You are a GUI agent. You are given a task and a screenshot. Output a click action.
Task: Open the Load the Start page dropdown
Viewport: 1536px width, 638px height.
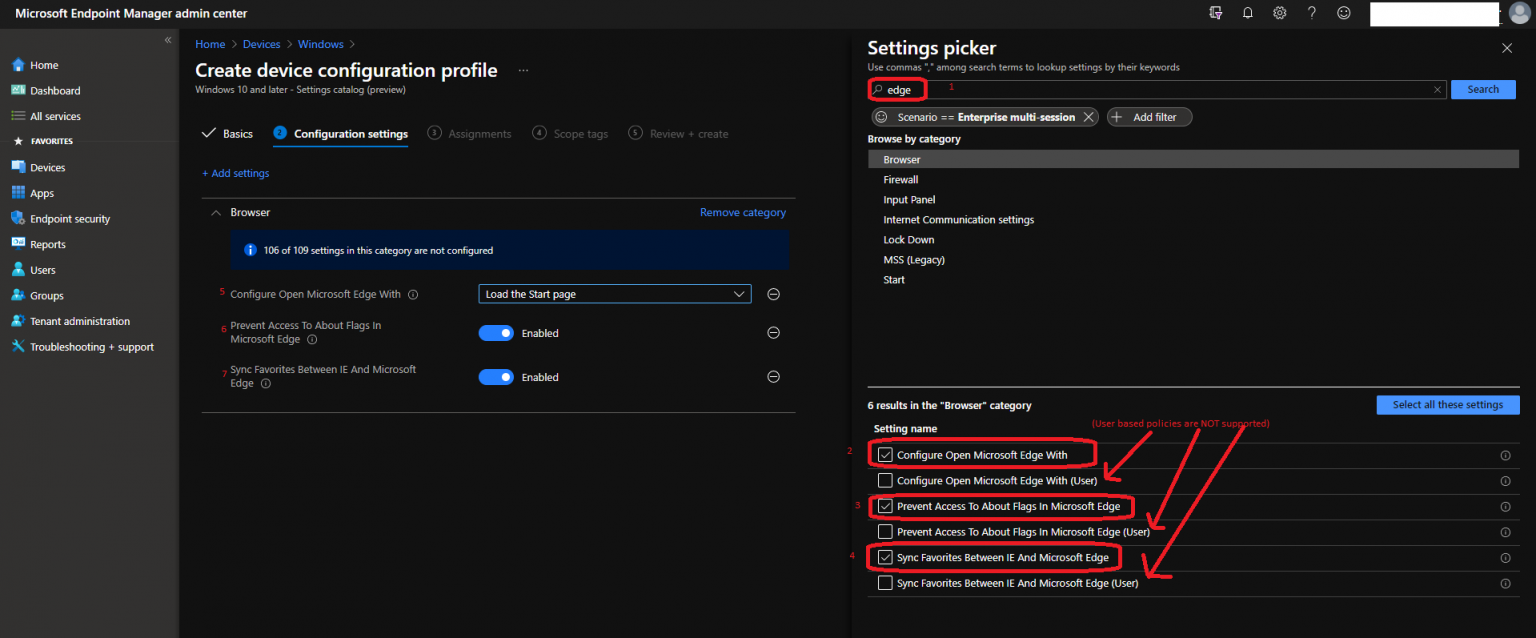pyautogui.click(x=614, y=294)
